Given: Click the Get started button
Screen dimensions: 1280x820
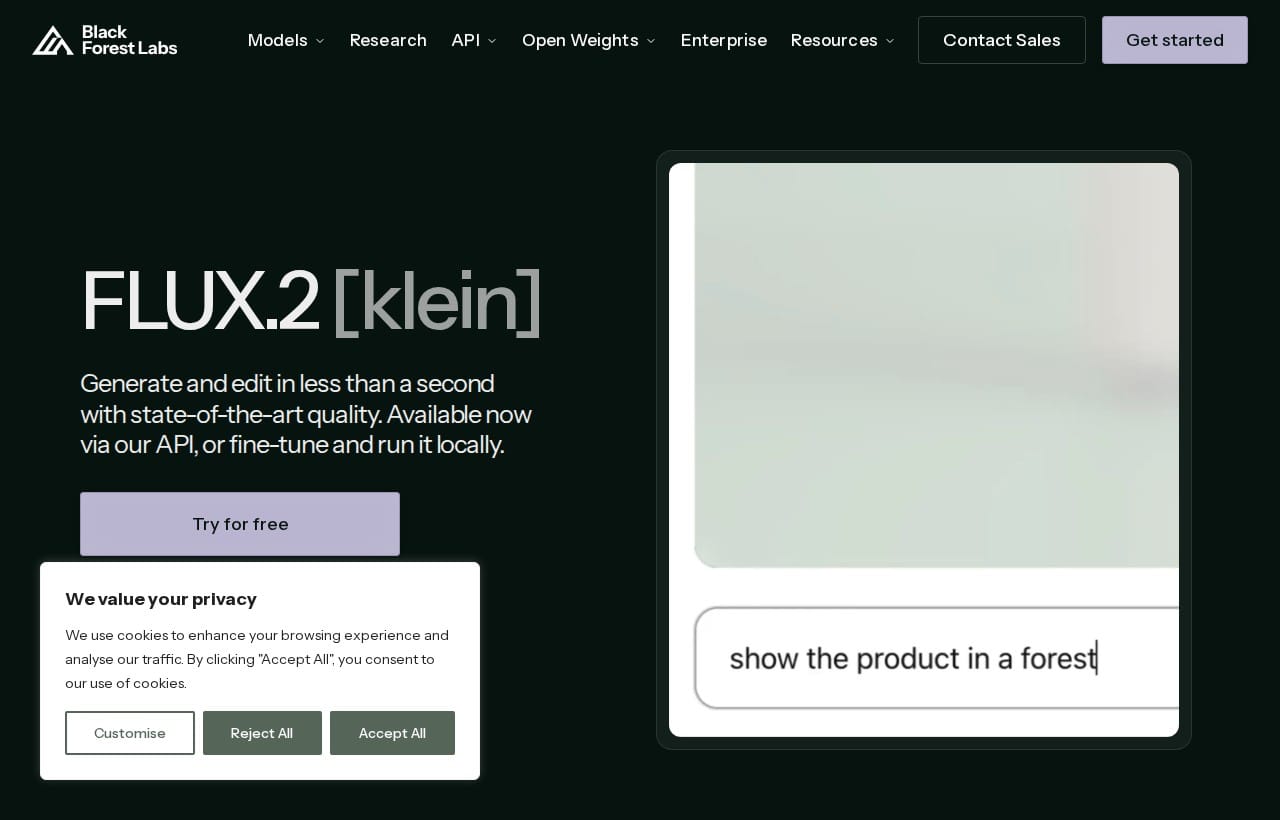Looking at the screenshot, I should pos(1175,40).
